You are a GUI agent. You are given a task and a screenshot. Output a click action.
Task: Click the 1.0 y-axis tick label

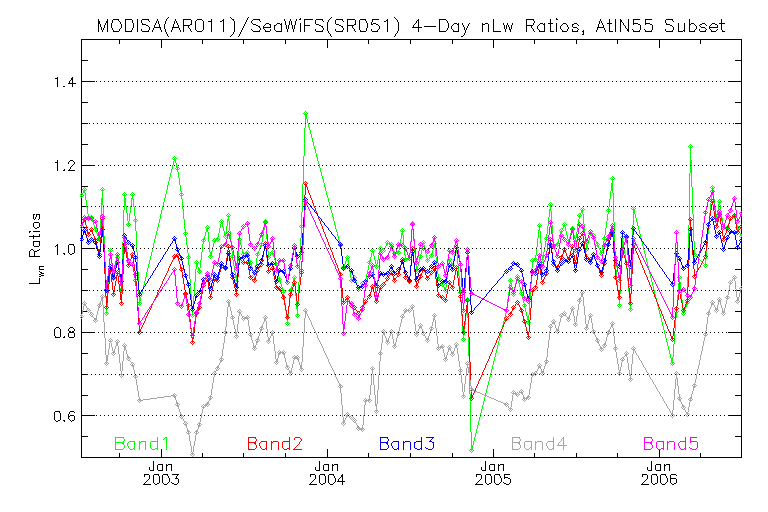(65, 249)
